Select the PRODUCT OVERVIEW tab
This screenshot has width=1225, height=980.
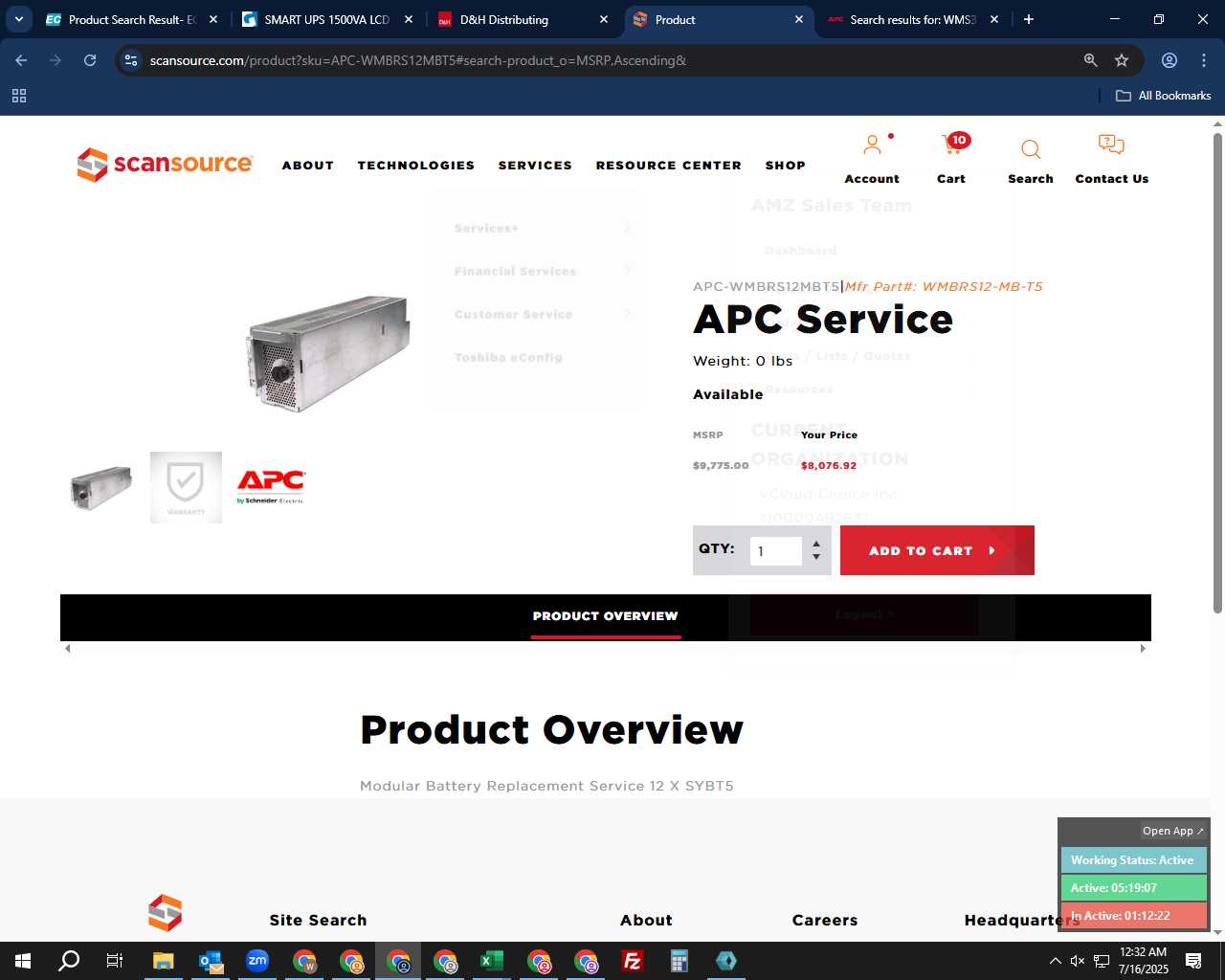pyautogui.click(x=606, y=616)
